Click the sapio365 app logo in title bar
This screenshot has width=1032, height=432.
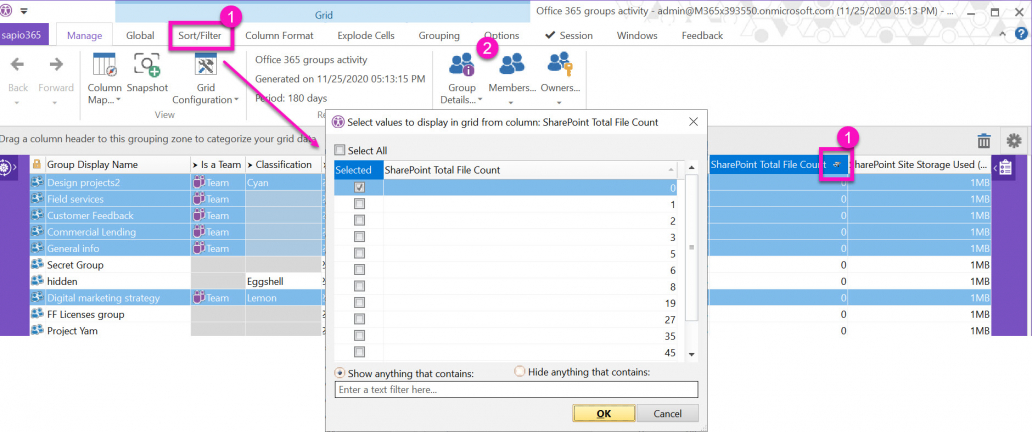click(x=7, y=11)
